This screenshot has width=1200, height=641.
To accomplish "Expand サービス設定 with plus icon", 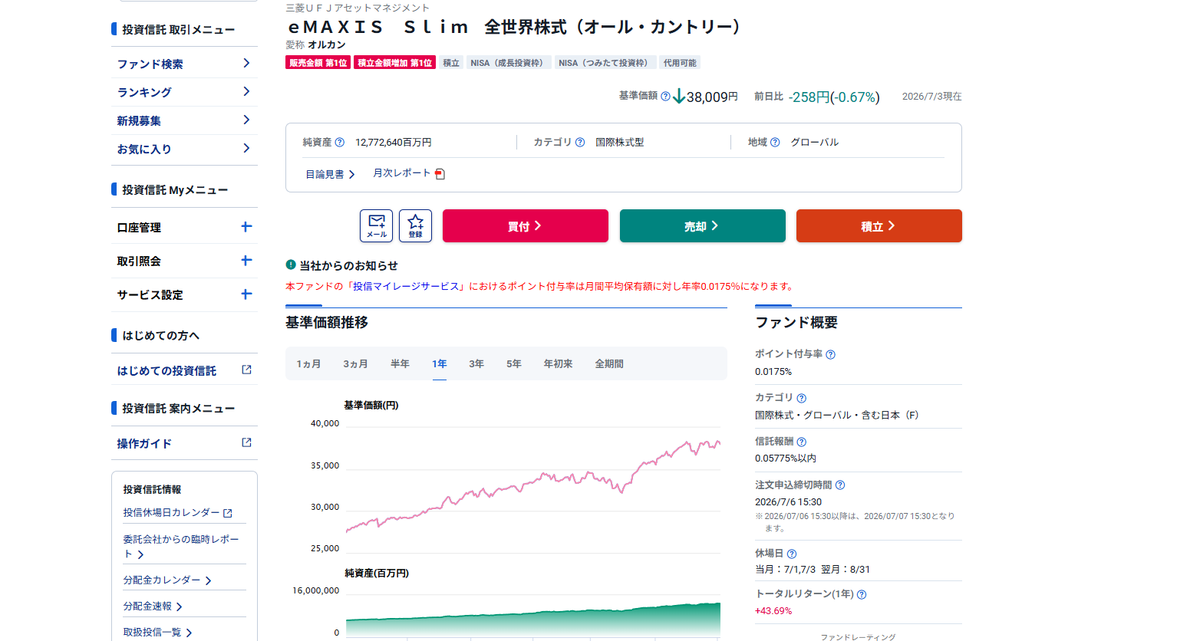I will tap(246, 295).
